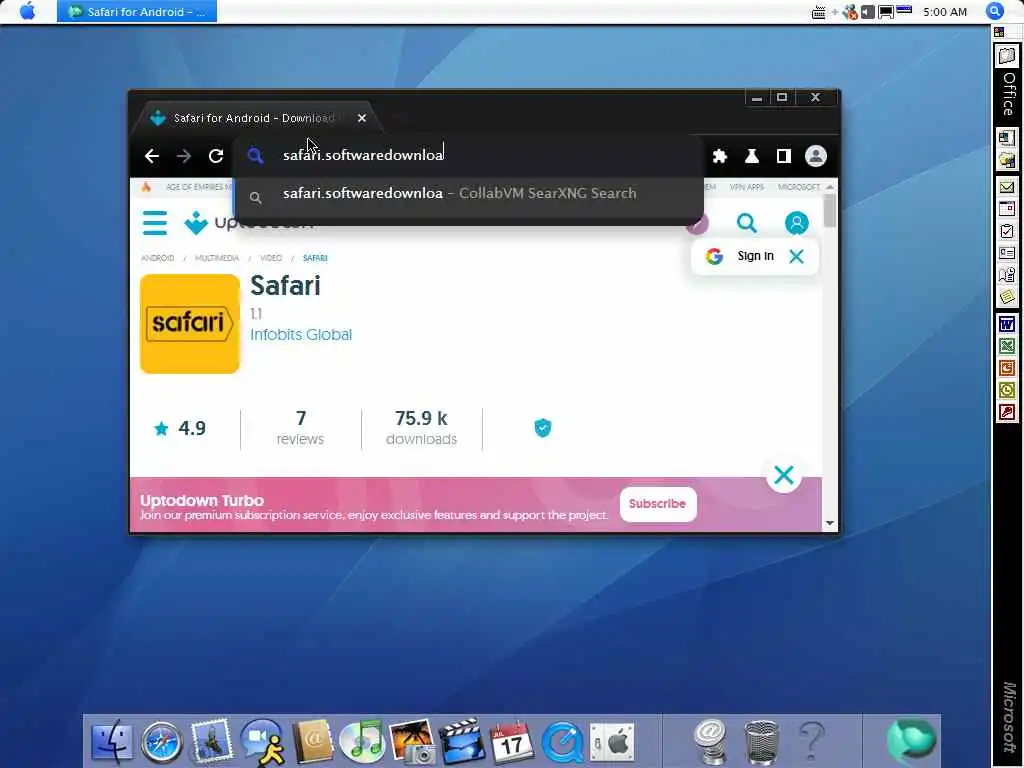
Task: Click the security shield badge
Action: 543,428
